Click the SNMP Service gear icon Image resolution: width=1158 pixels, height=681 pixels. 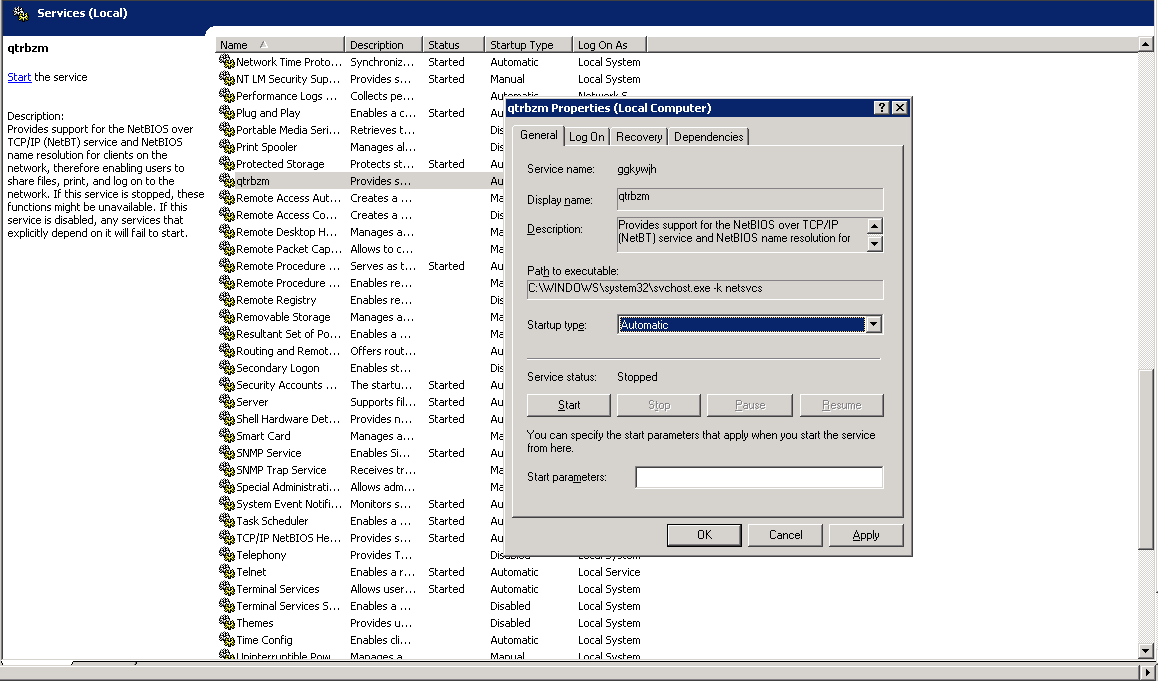pyautogui.click(x=227, y=453)
